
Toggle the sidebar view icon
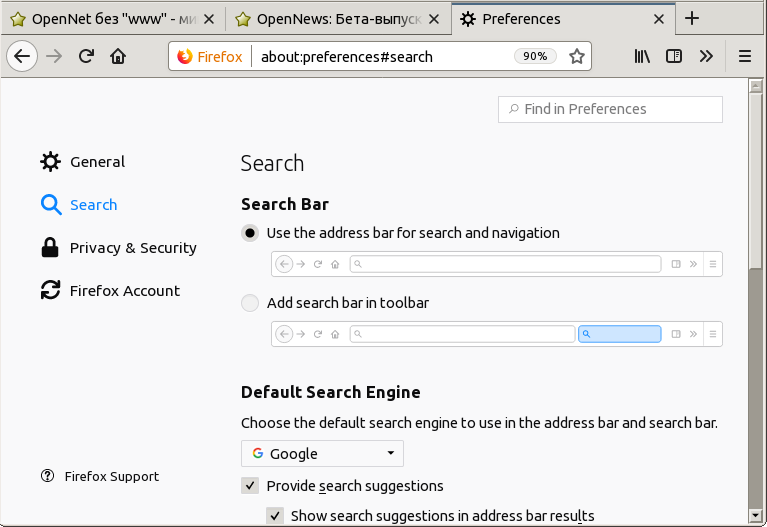674,57
